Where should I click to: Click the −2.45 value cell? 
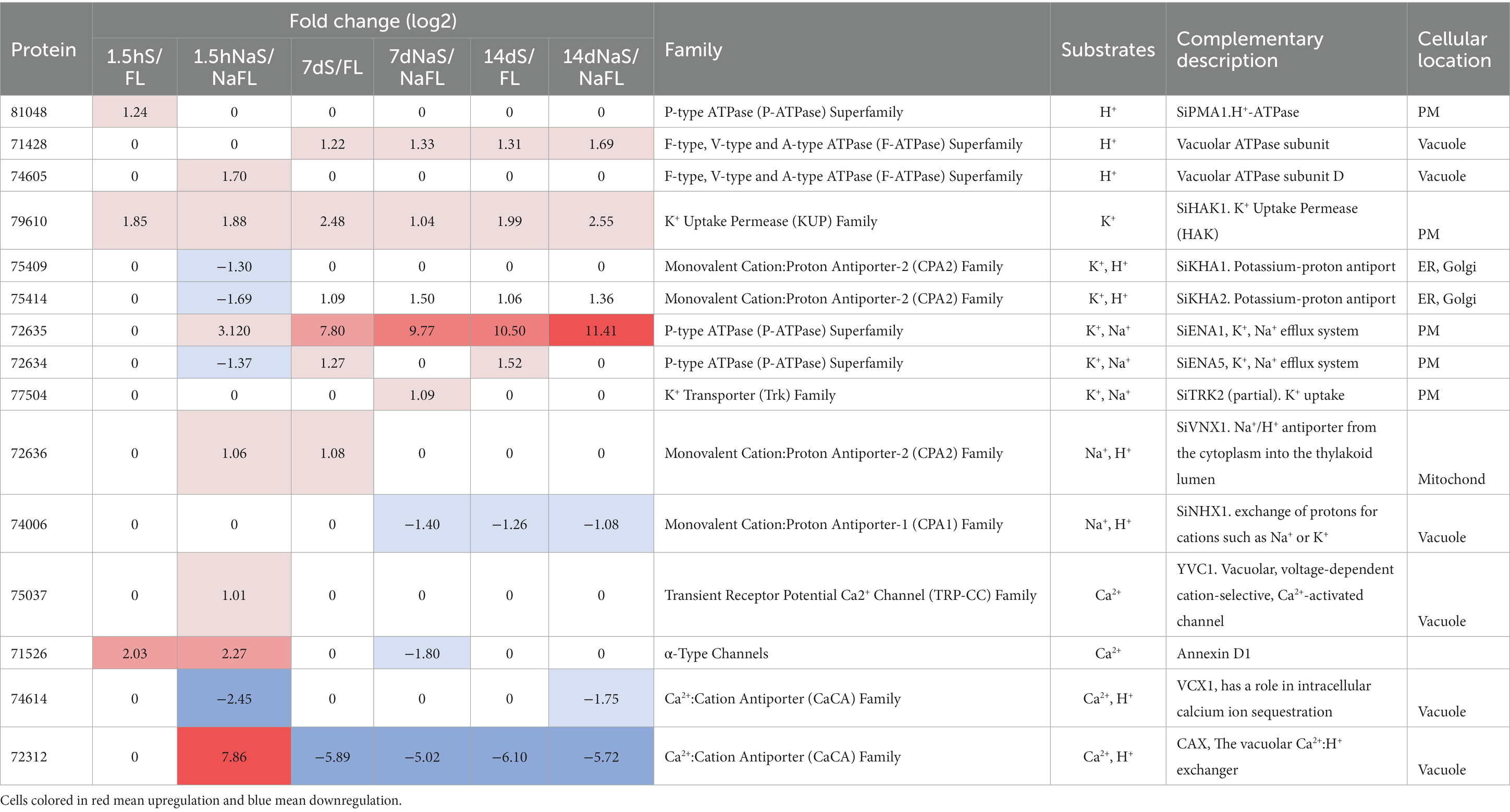[234, 698]
